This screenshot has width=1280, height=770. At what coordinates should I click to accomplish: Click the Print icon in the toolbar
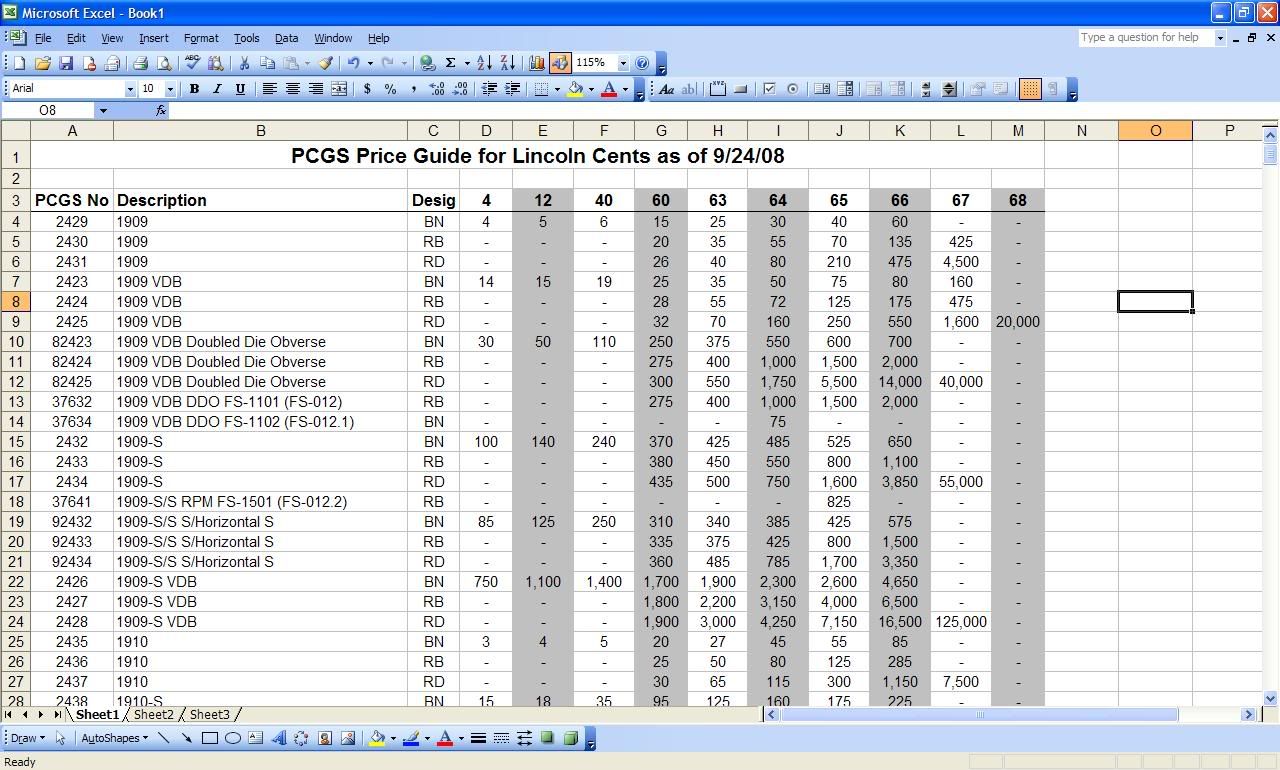(x=140, y=63)
